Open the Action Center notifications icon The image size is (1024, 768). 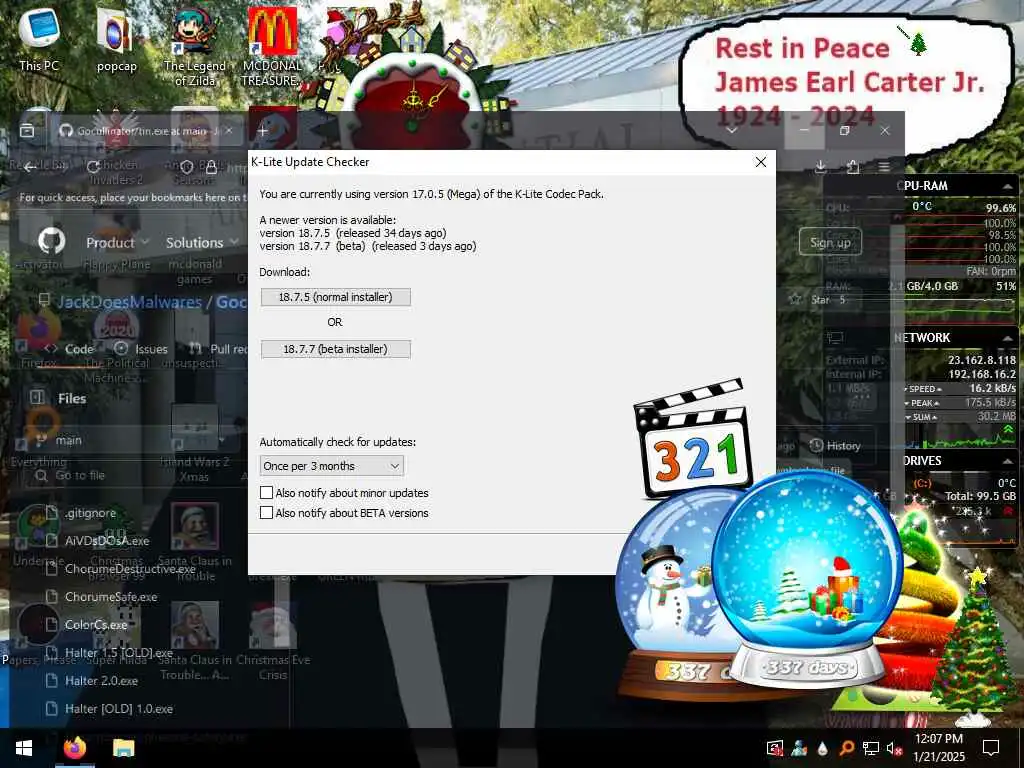pos(991,748)
